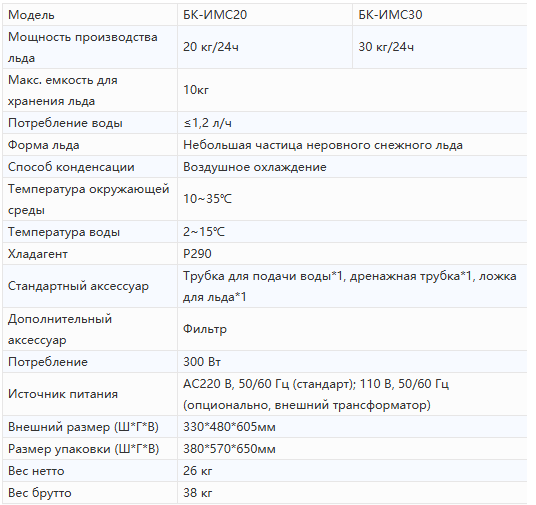Click the Форма льда description text

tap(323, 145)
